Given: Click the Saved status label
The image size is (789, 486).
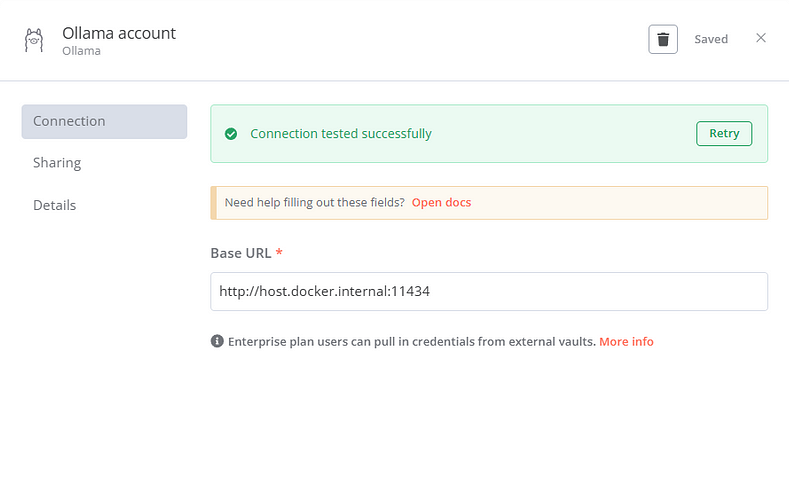Looking at the screenshot, I should pos(711,39).
